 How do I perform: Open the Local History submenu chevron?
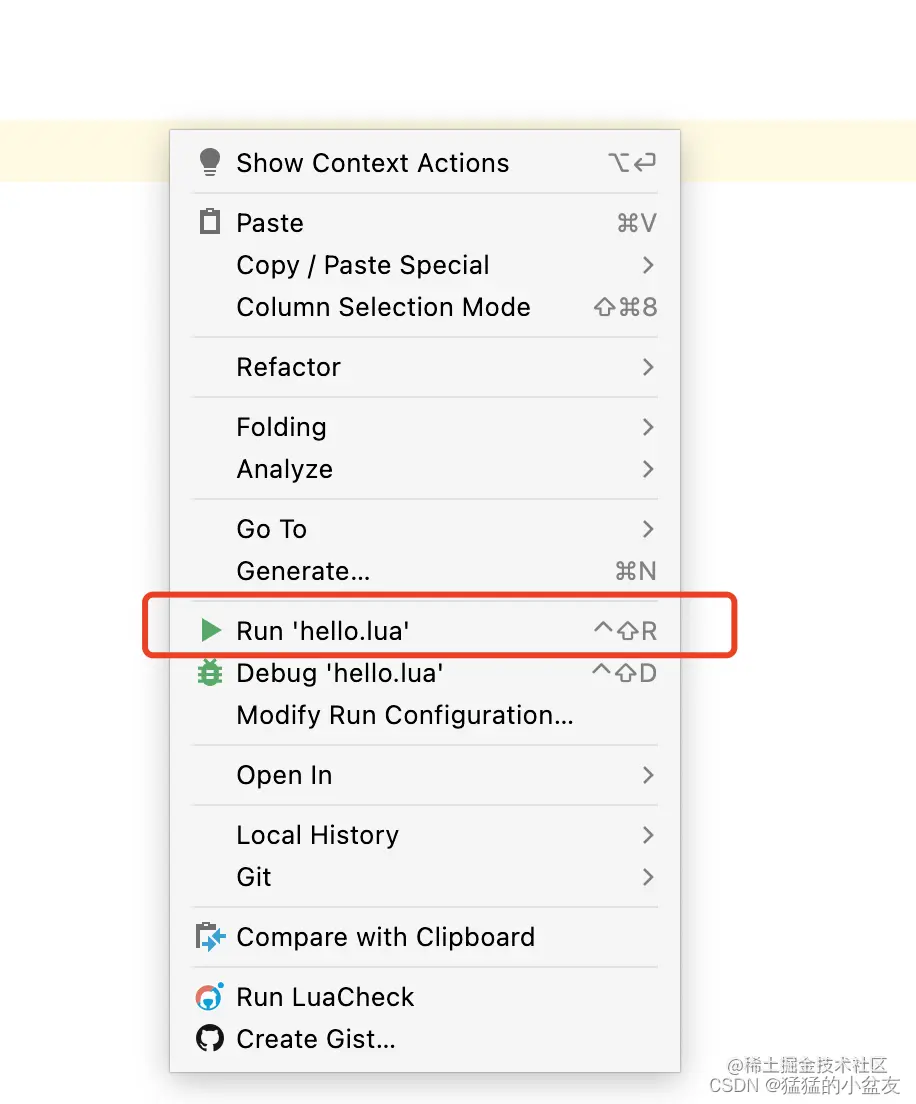coord(648,835)
